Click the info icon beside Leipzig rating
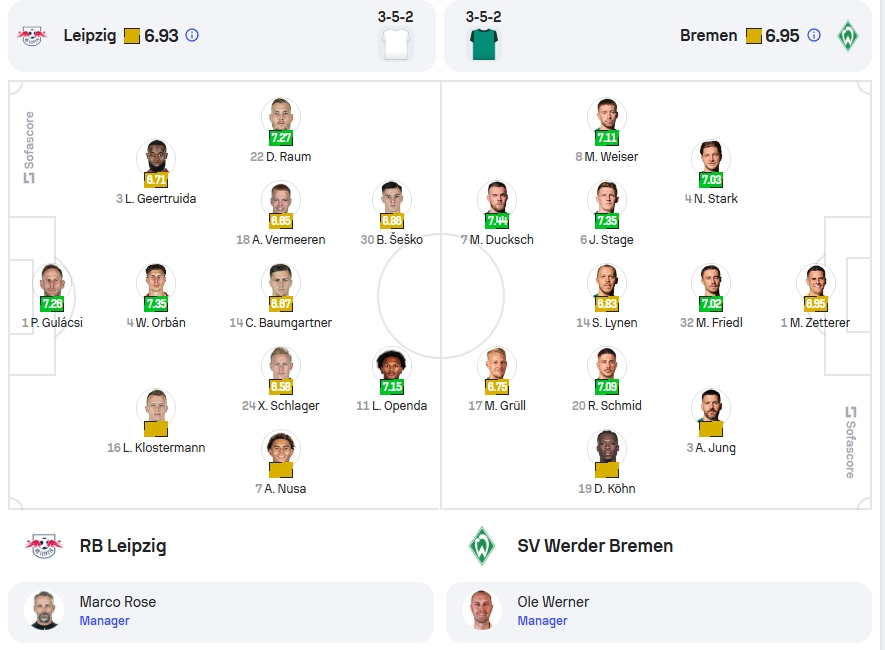 pos(192,36)
